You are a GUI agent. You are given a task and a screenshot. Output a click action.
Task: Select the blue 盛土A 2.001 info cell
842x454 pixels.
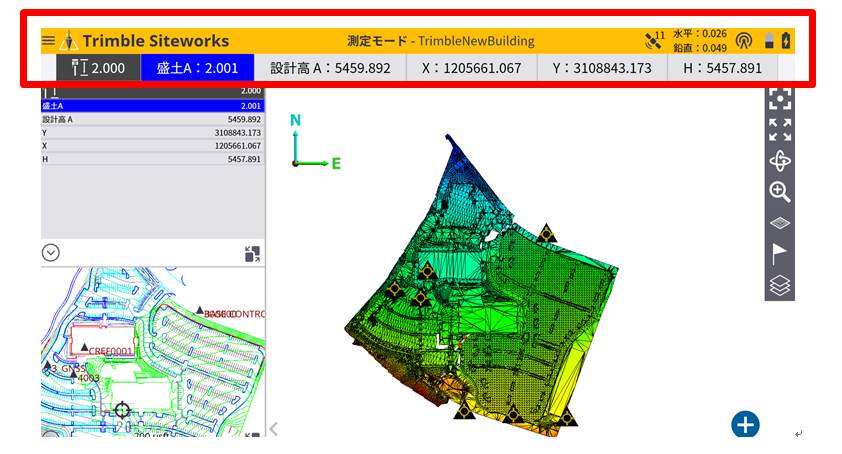[197, 69]
